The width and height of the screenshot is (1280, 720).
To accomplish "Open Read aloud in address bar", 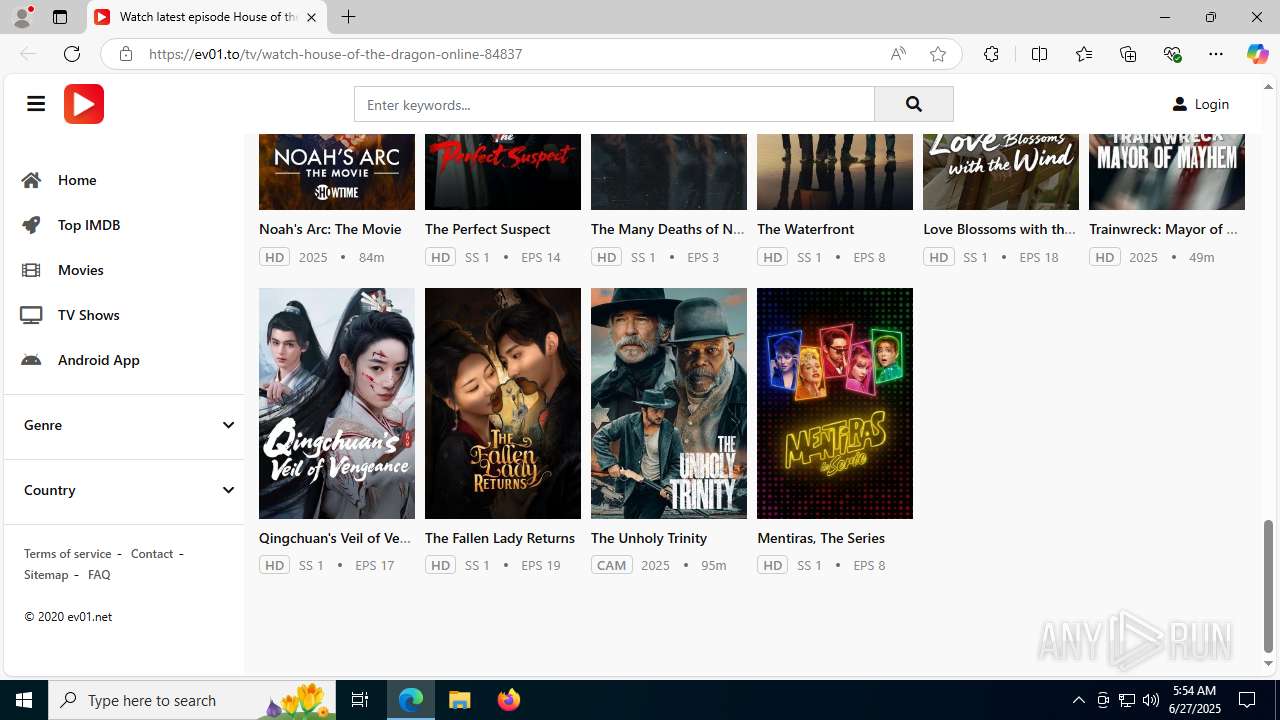I will [x=898, y=54].
